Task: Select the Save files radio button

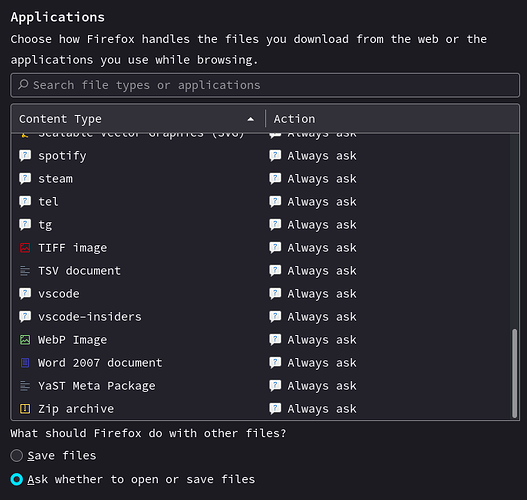Action: pos(16,456)
